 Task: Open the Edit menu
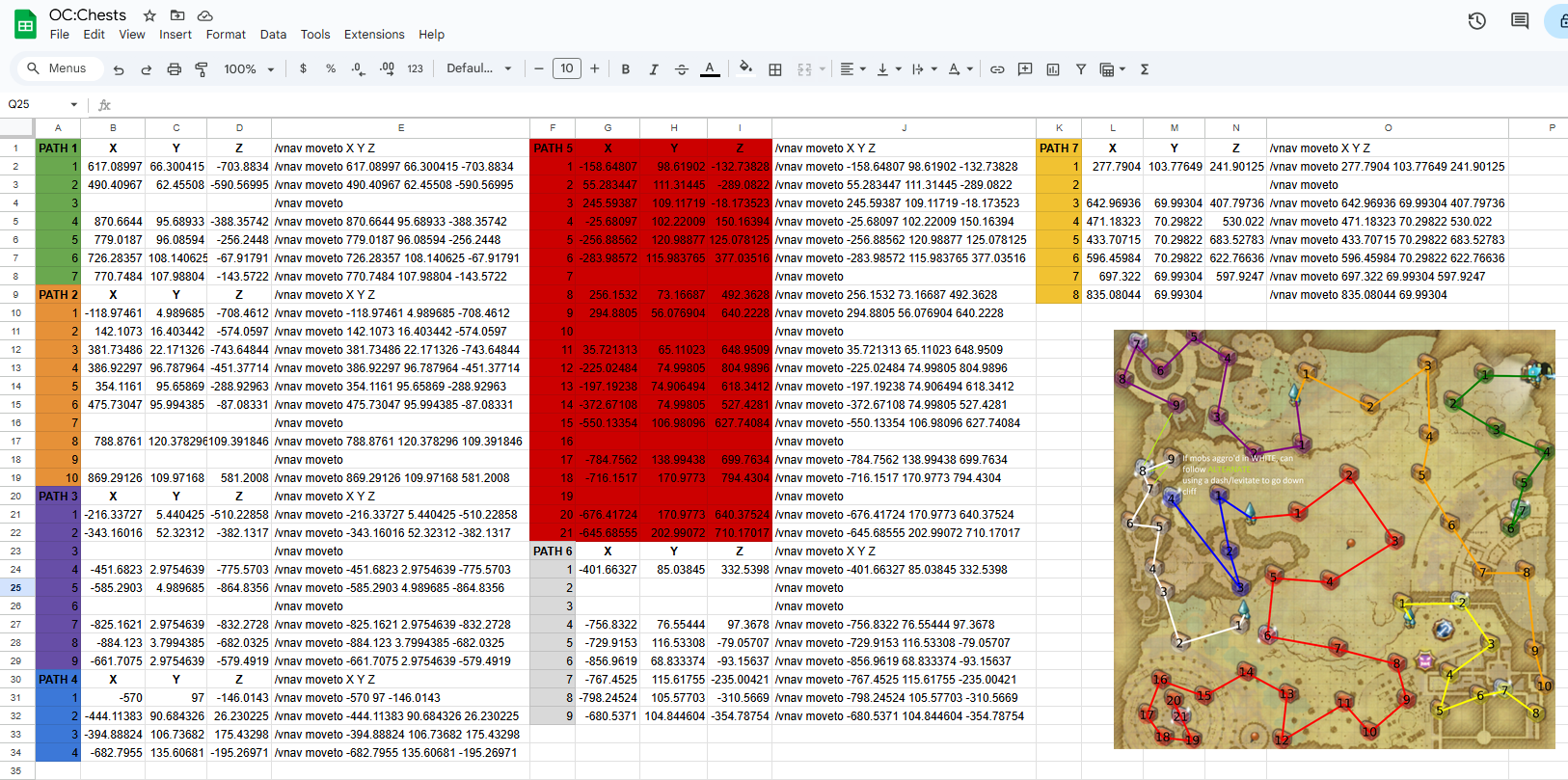tap(94, 35)
